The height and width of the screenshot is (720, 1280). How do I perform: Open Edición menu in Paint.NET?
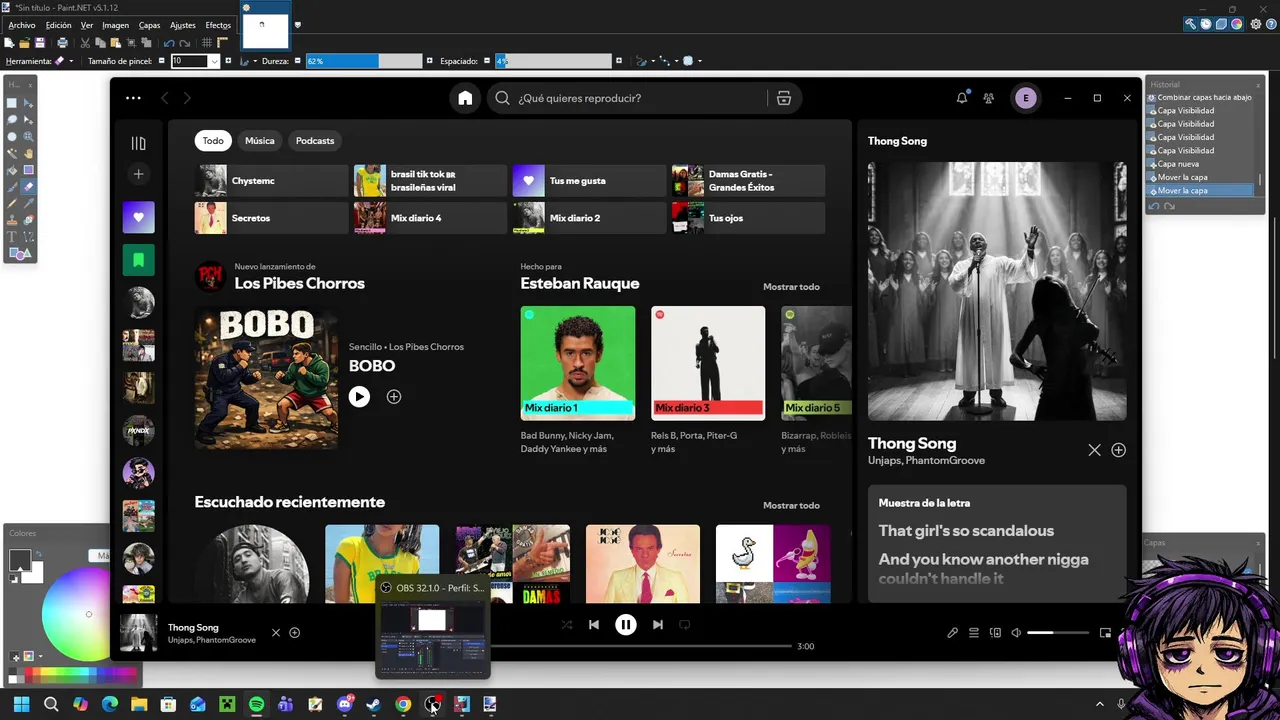[58, 25]
